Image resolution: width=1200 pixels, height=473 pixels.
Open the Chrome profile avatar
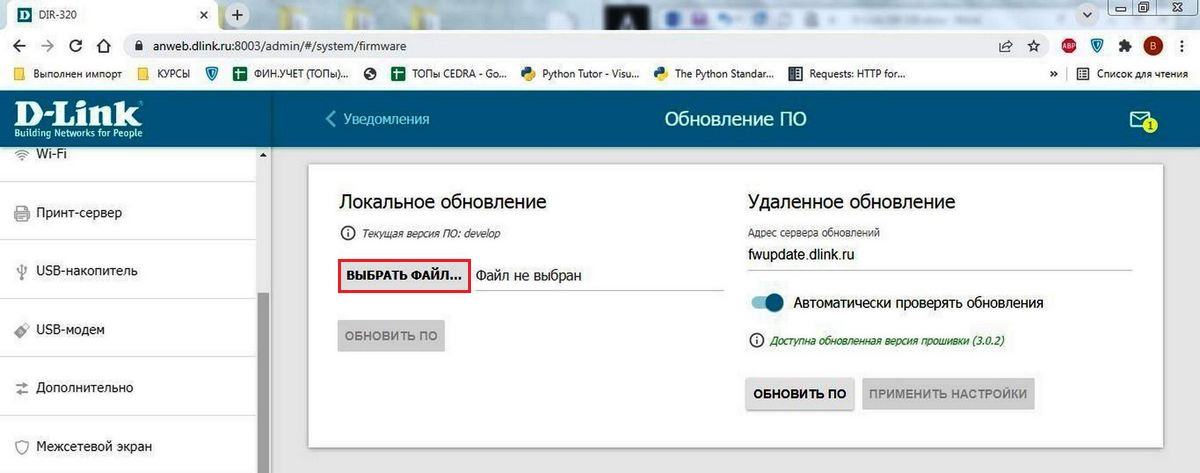coord(1154,45)
